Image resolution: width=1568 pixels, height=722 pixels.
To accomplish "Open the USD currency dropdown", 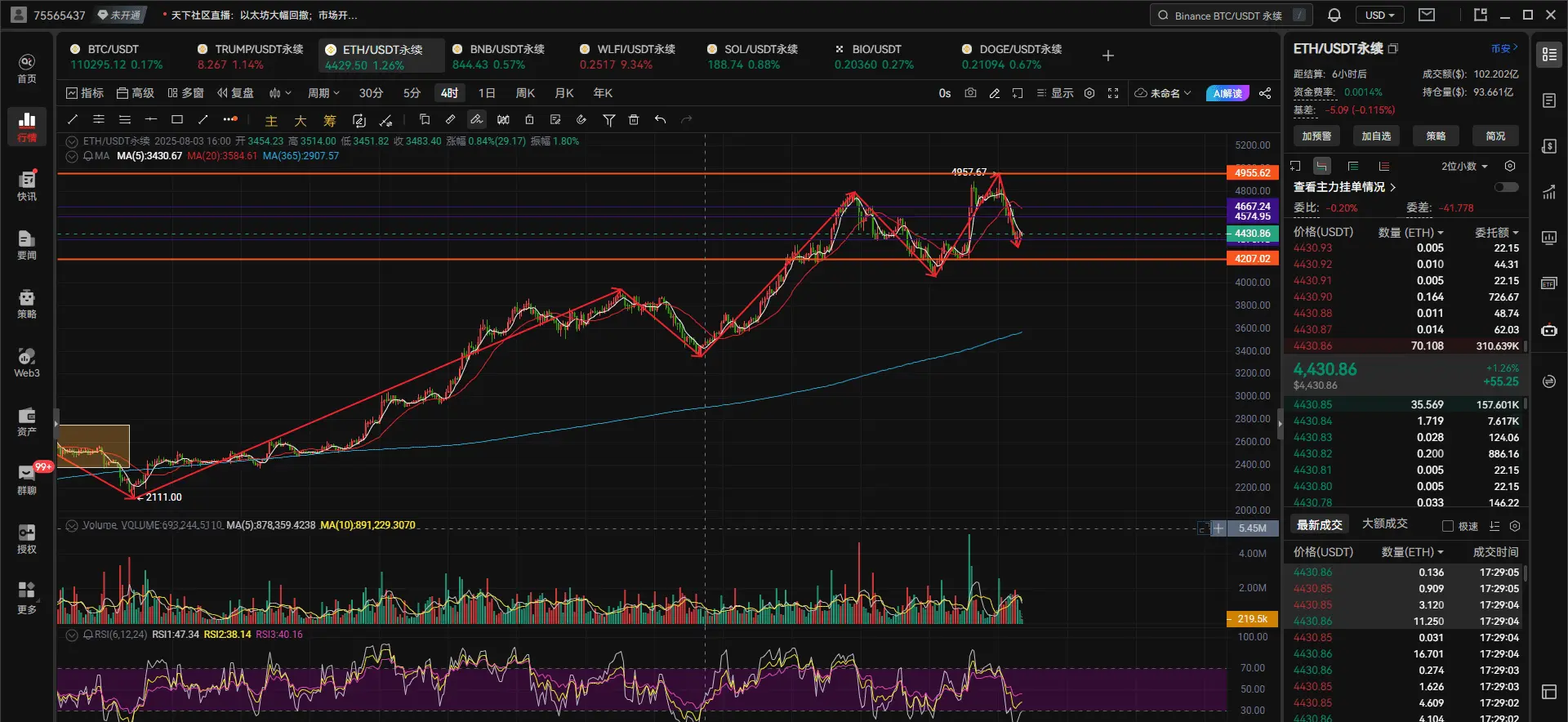I will click(x=1380, y=15).
